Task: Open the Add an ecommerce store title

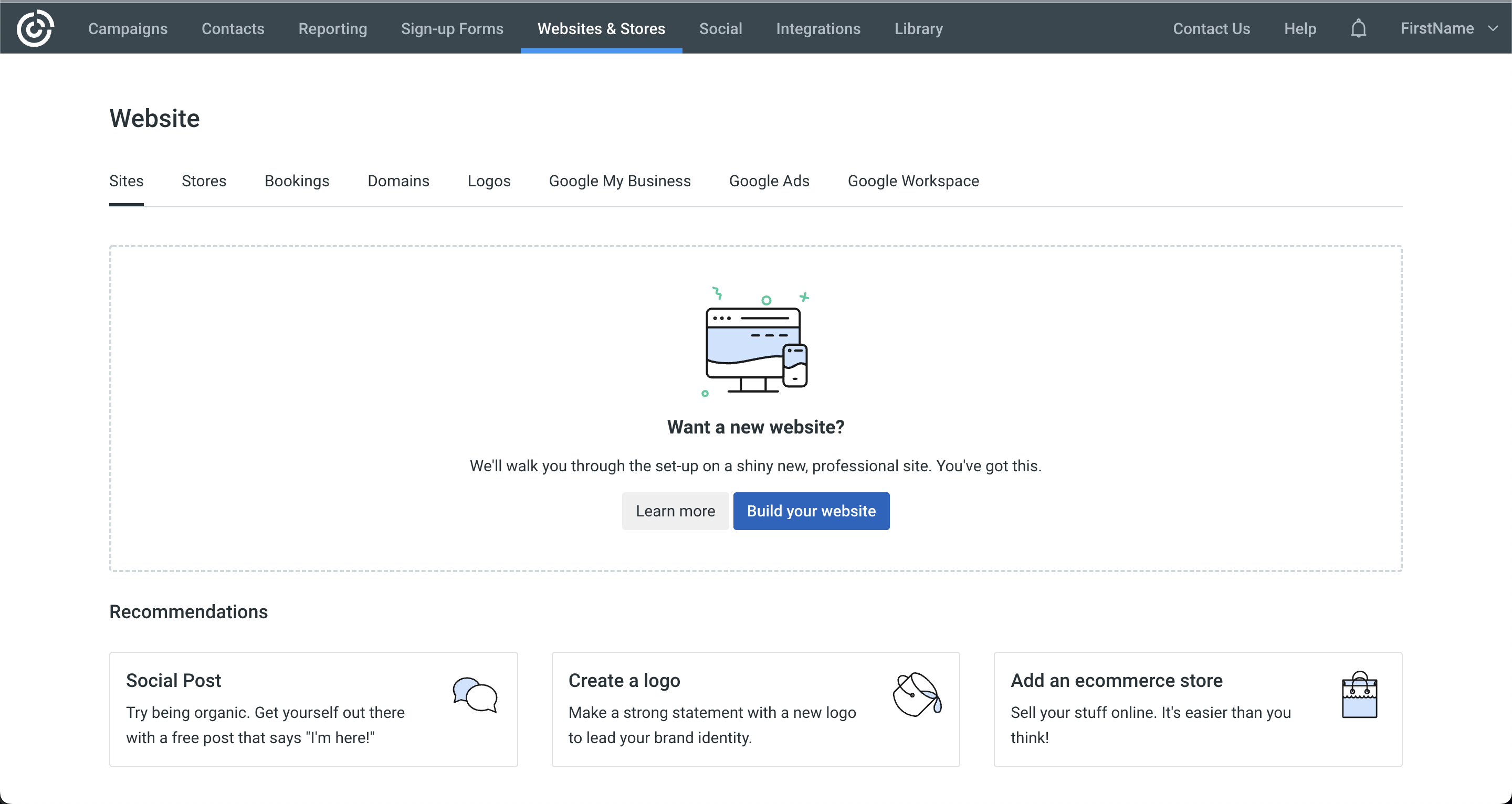Action: tap(1116, 680)
